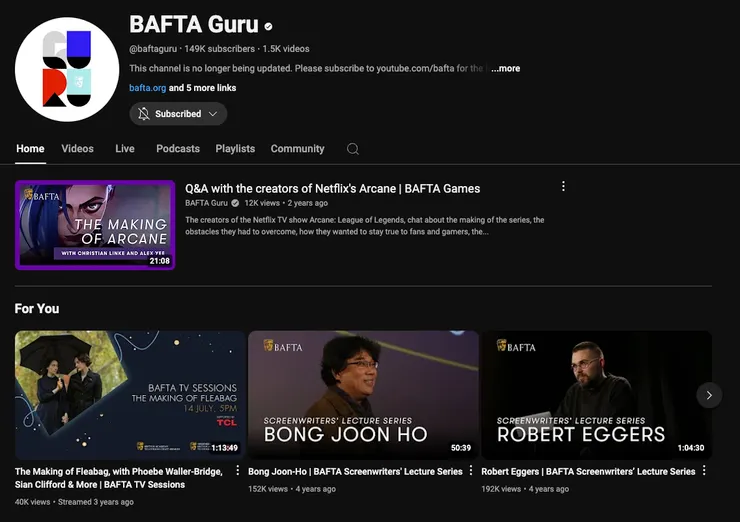Switch to the Home tab
Viewport: 740px width, 522px height.
pos(30,149)
